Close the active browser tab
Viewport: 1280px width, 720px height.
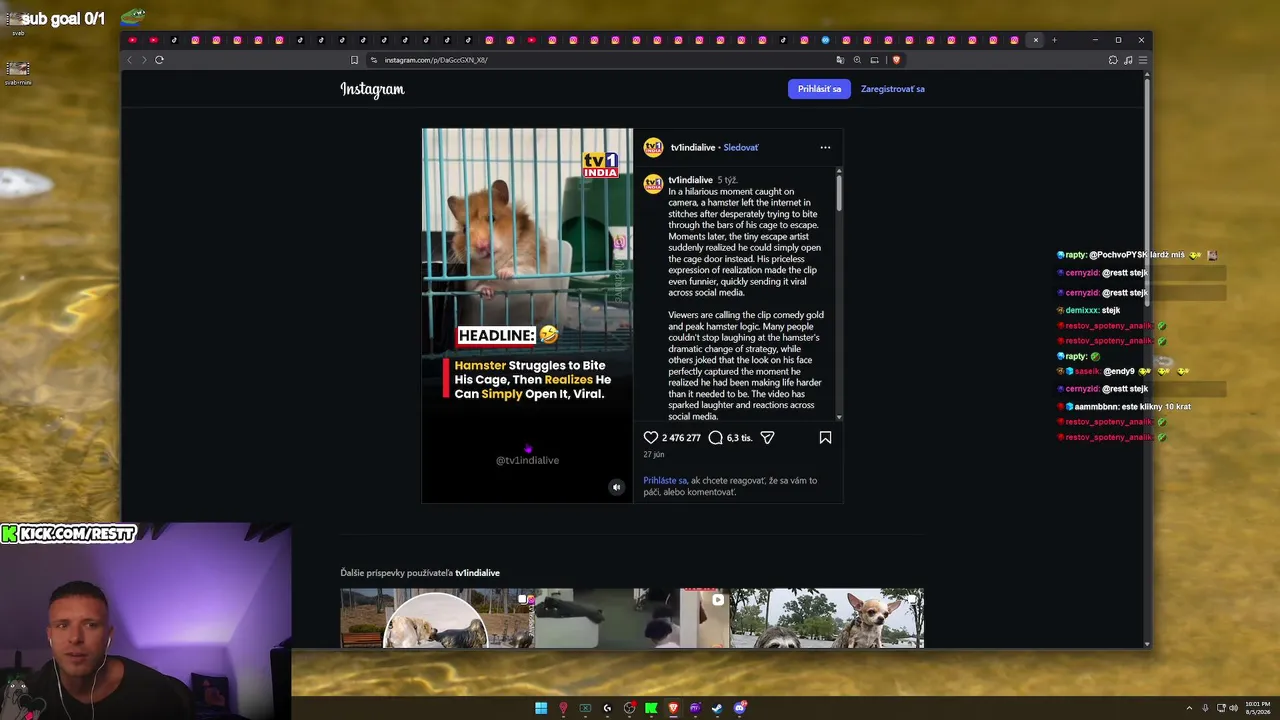pos(1036,40)
